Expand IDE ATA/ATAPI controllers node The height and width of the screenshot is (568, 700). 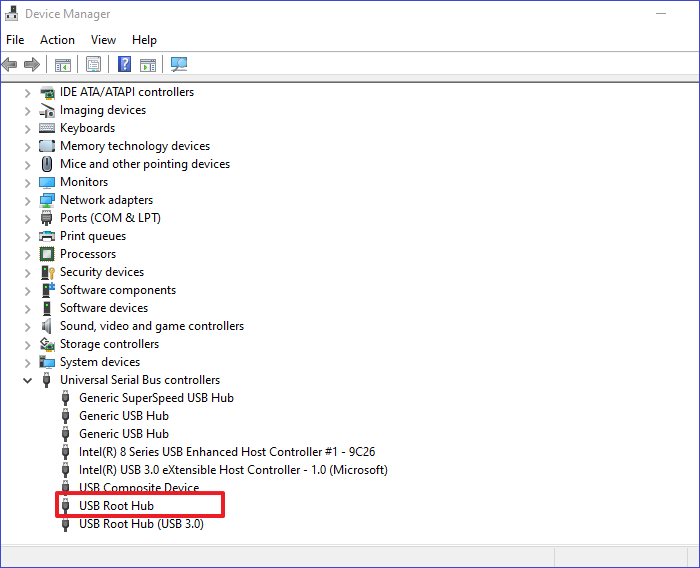point(28,93)
